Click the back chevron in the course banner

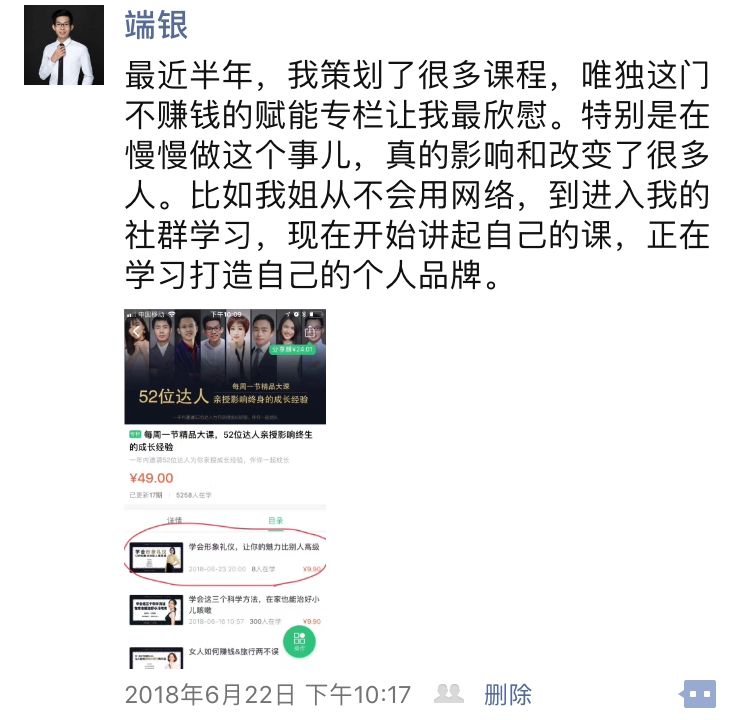pos(137,332)
